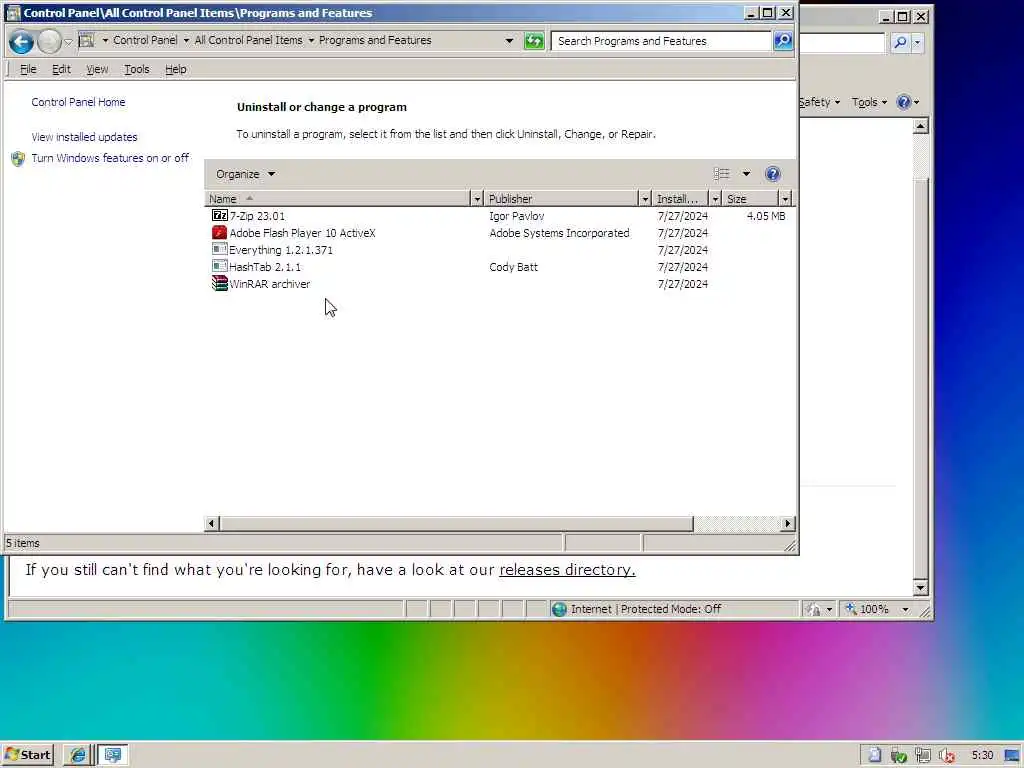Image resolution: width=1024 pixels, height=768 pixels.
Task: Open the Windows Start button
Action: point(27,755)
